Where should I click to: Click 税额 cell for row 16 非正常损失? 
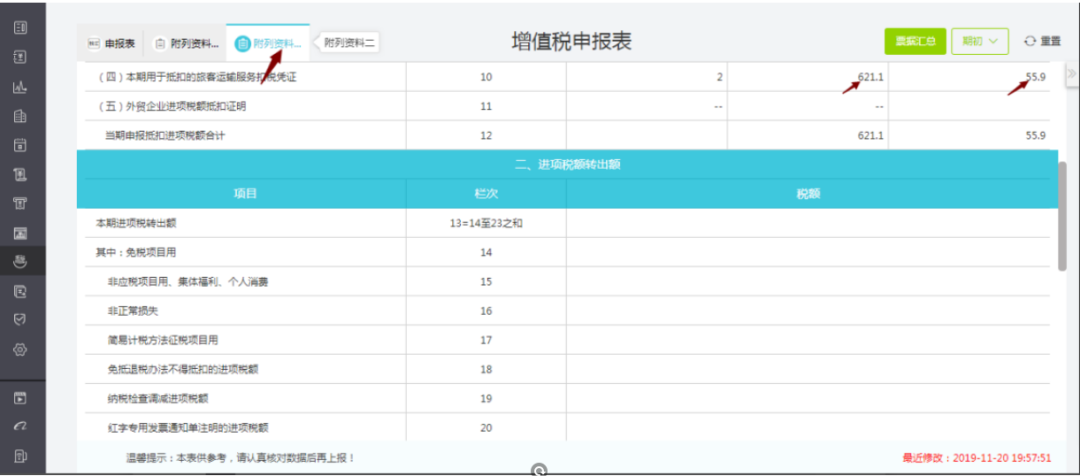811,311
